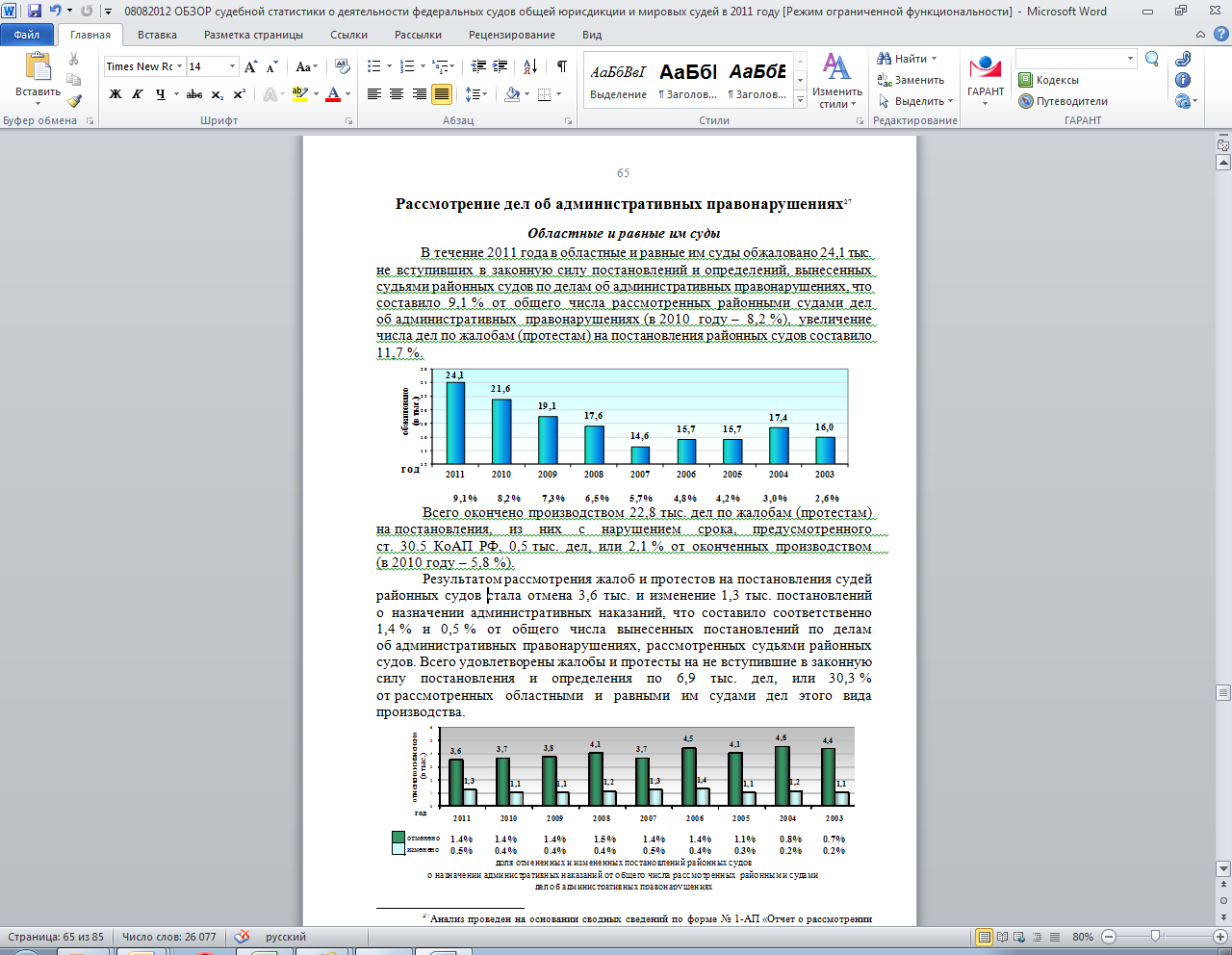The height and width of the screenshot is (955, 1232).
Task: Toggle strikethrough (abc) formatting
Action: tap(194, 94)
